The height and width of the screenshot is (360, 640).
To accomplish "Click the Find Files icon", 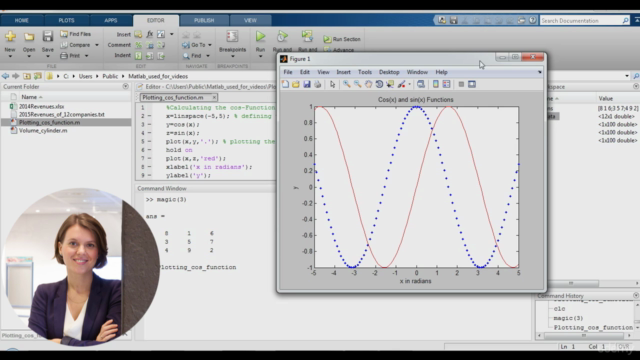I will [64, 34].
